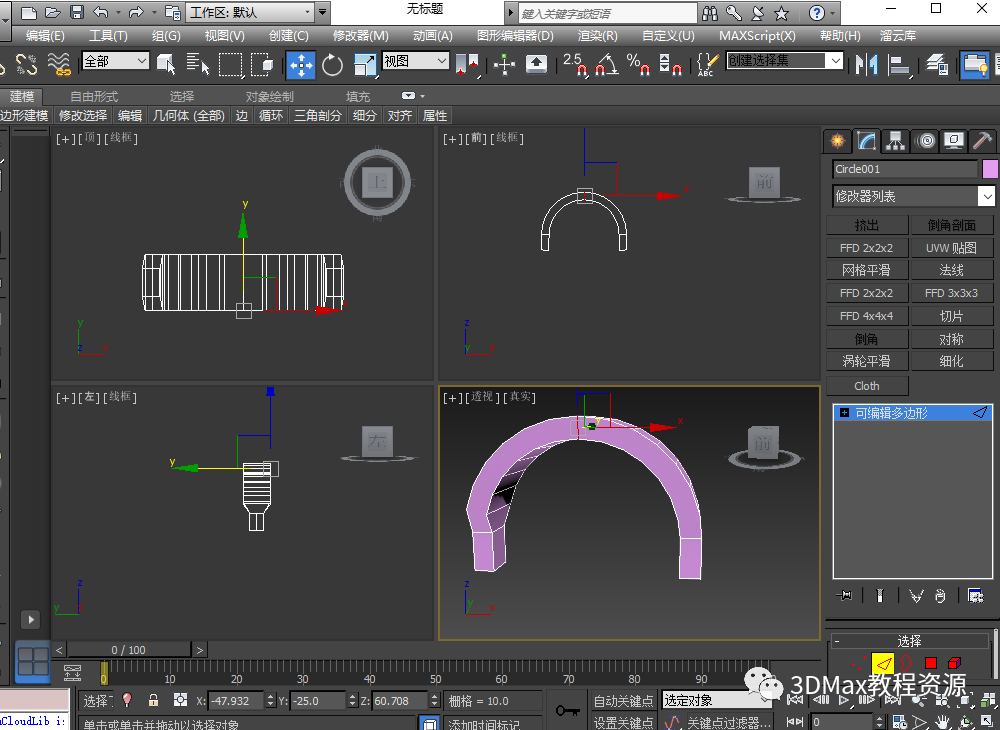
Task: Switch to the 自由形式 ribbon tab
Action: click(x=93, y=96)
